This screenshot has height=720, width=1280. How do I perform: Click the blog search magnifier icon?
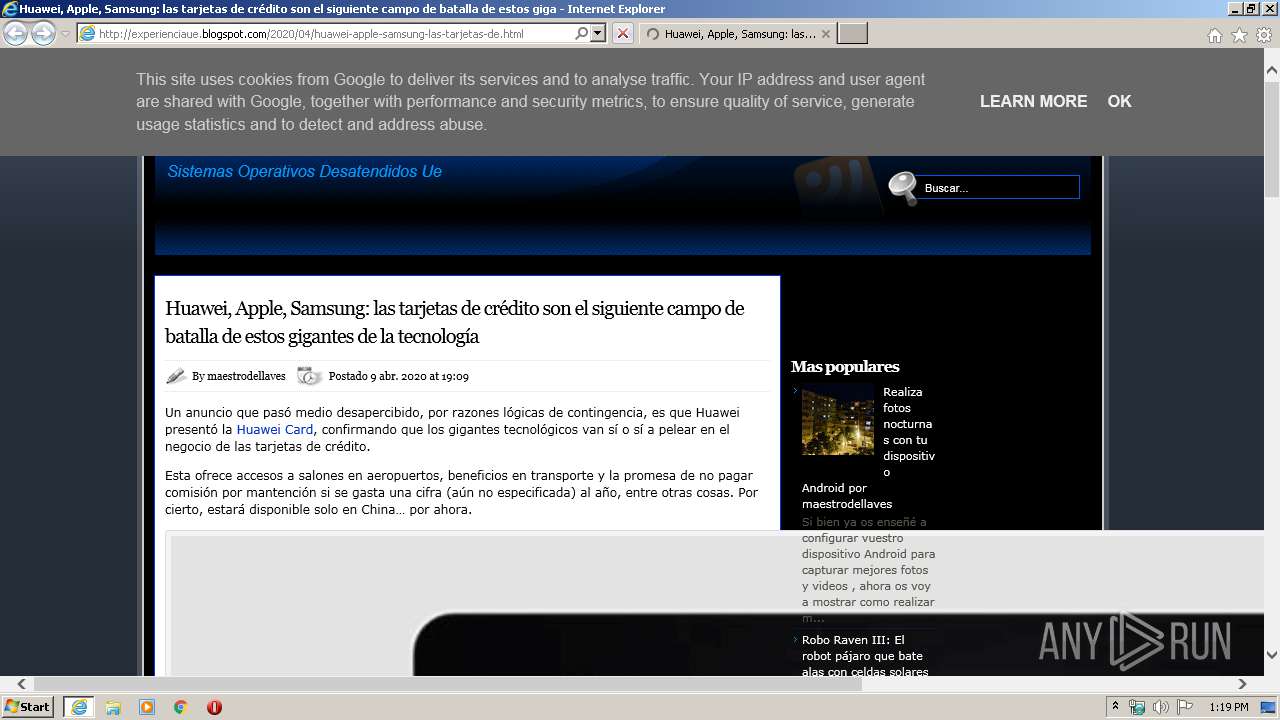click(x=902, y=187)
